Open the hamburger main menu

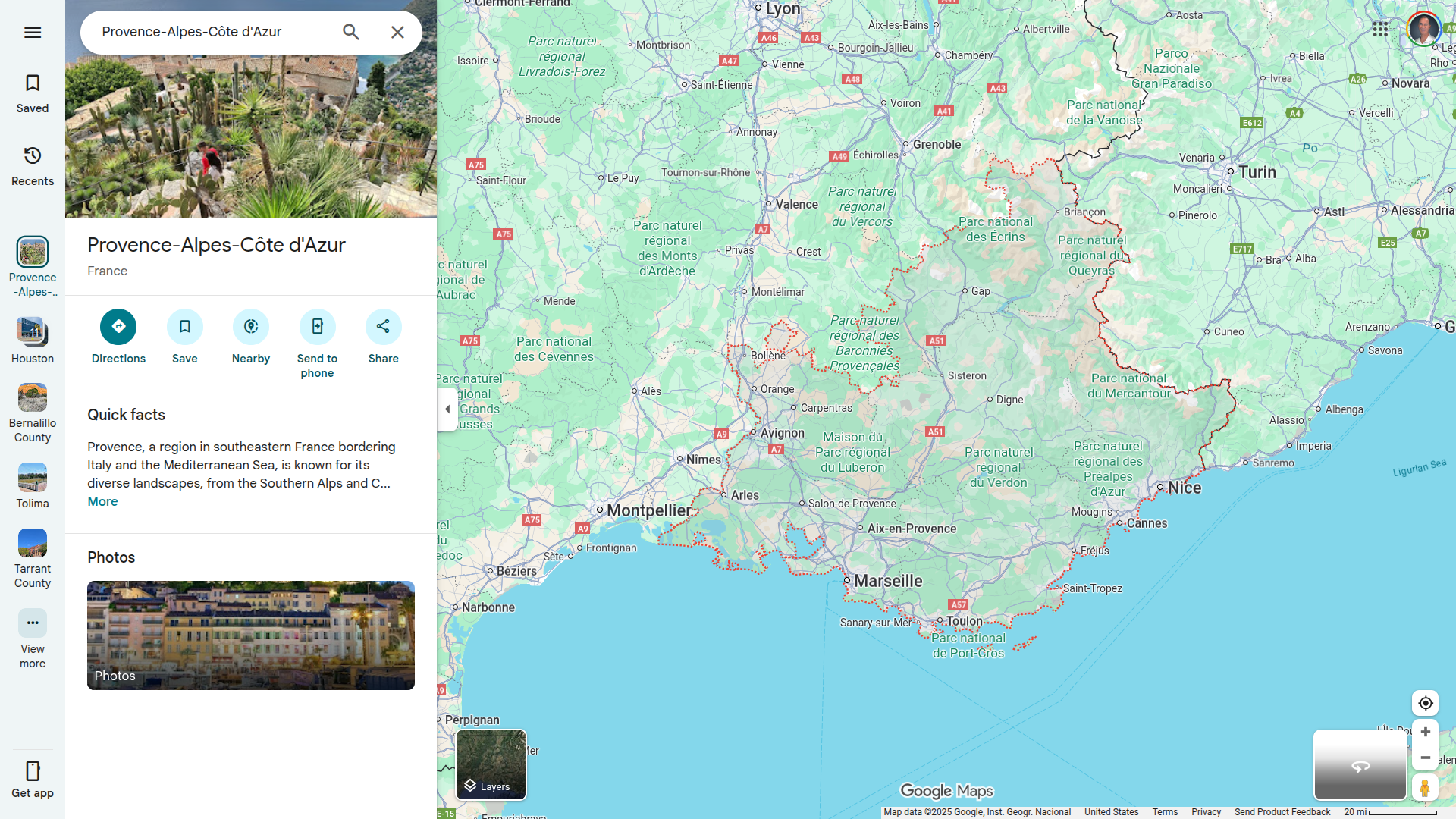click(32, 32)
